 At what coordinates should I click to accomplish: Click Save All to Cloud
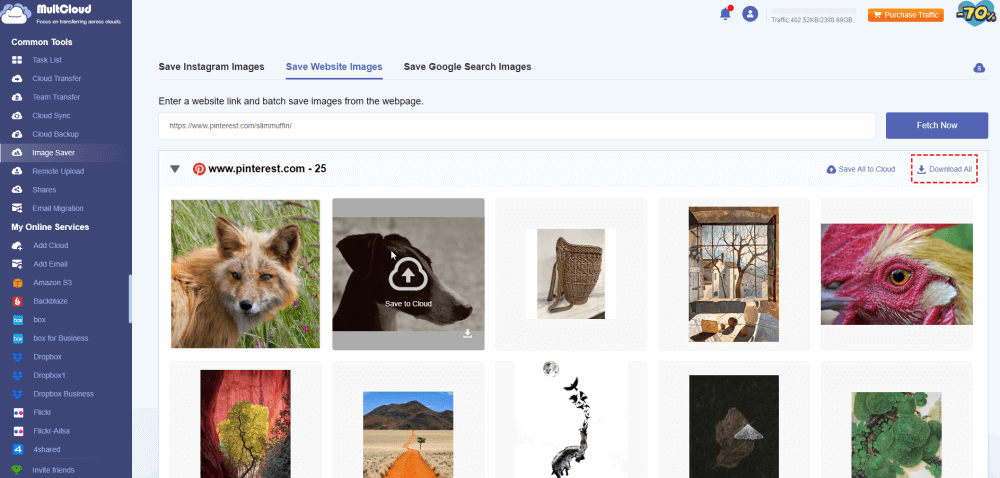[x=860, y=169]
